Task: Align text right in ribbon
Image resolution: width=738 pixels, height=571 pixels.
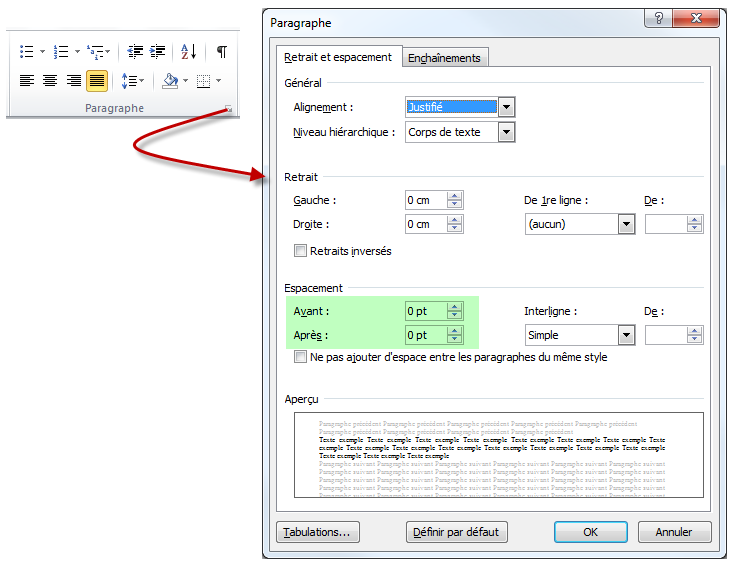Action: (x=73, y=80)
